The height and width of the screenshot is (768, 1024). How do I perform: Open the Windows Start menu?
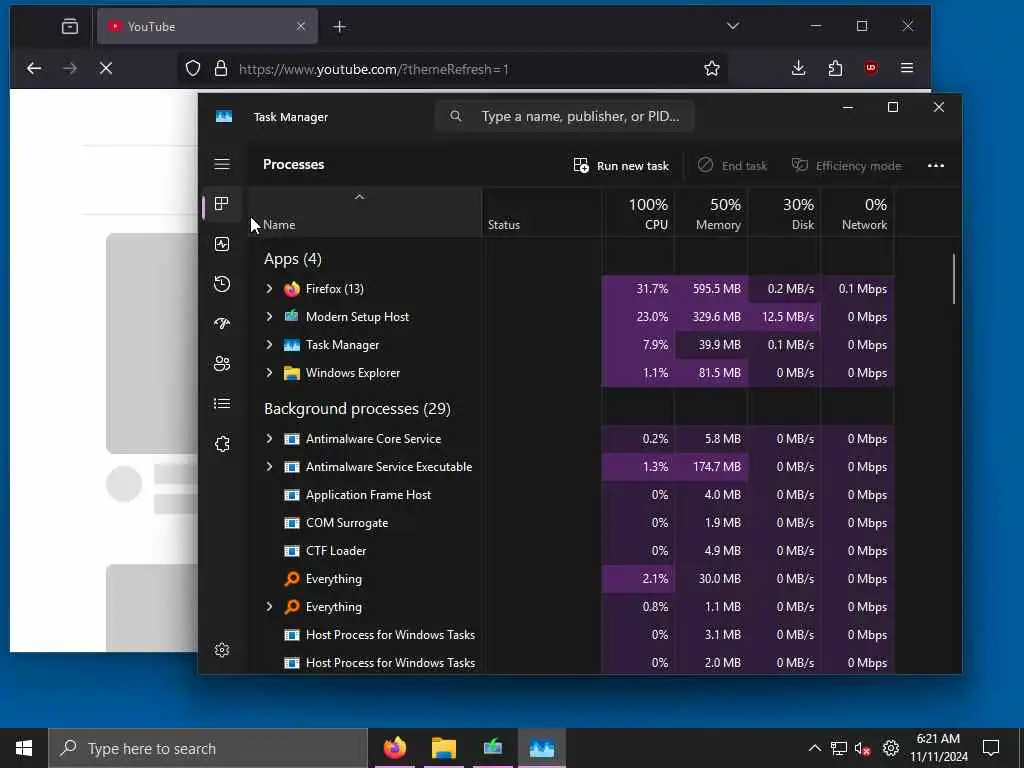pyautogui.click(x=24, y=748)
